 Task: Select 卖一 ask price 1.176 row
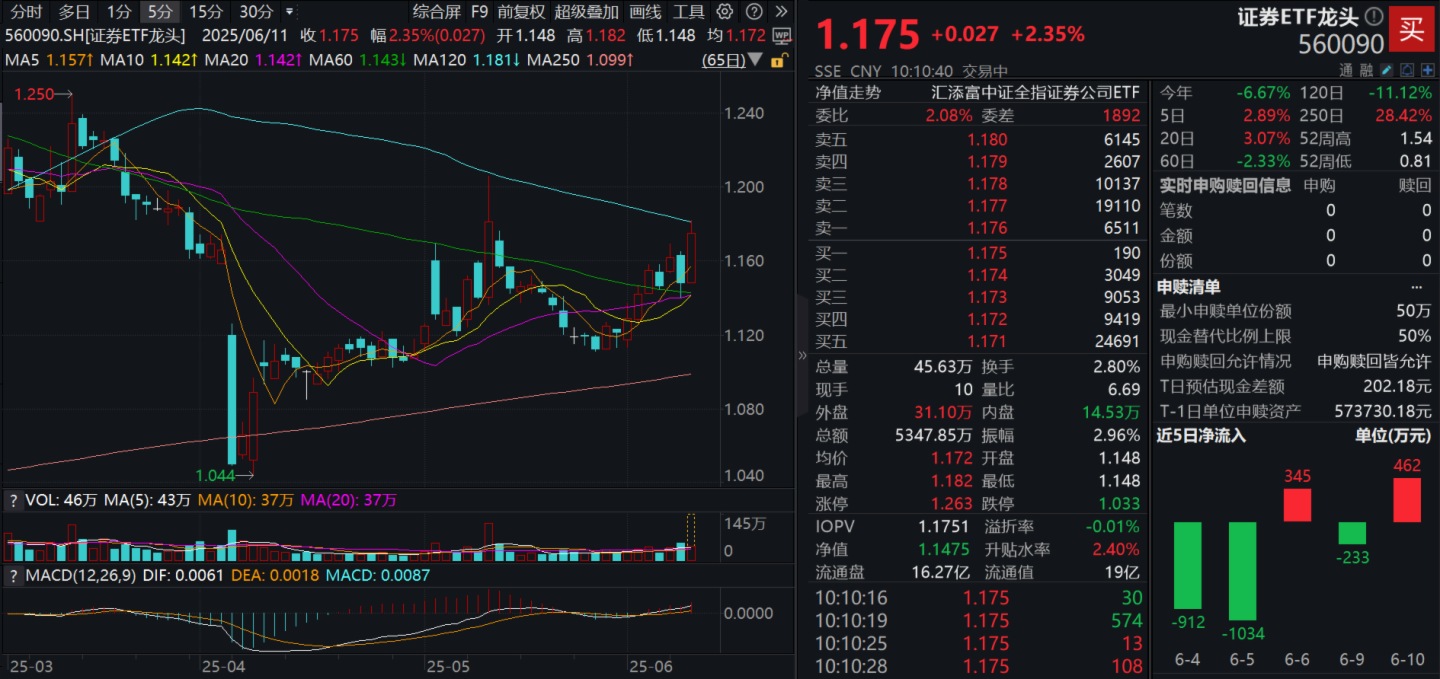978,229
